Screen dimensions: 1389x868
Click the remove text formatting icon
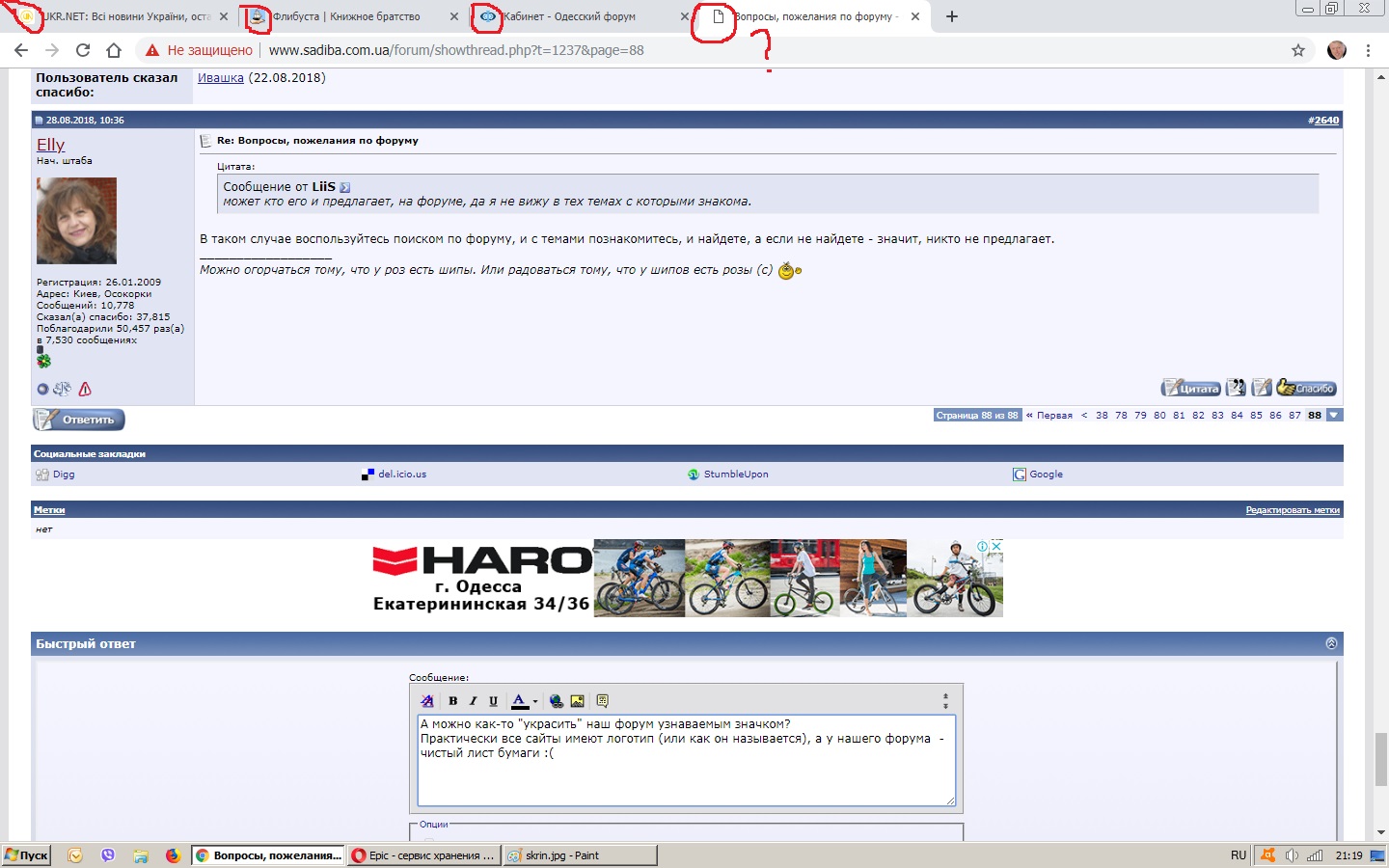(427, 701)
